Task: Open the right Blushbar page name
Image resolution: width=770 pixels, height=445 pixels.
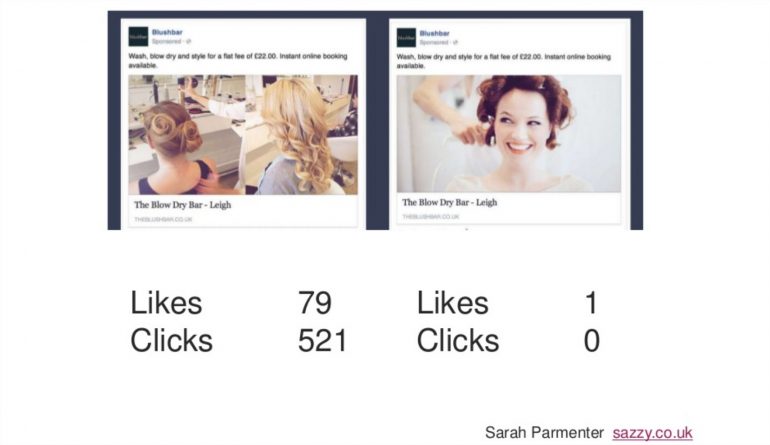Action: [x=435, y=33]
